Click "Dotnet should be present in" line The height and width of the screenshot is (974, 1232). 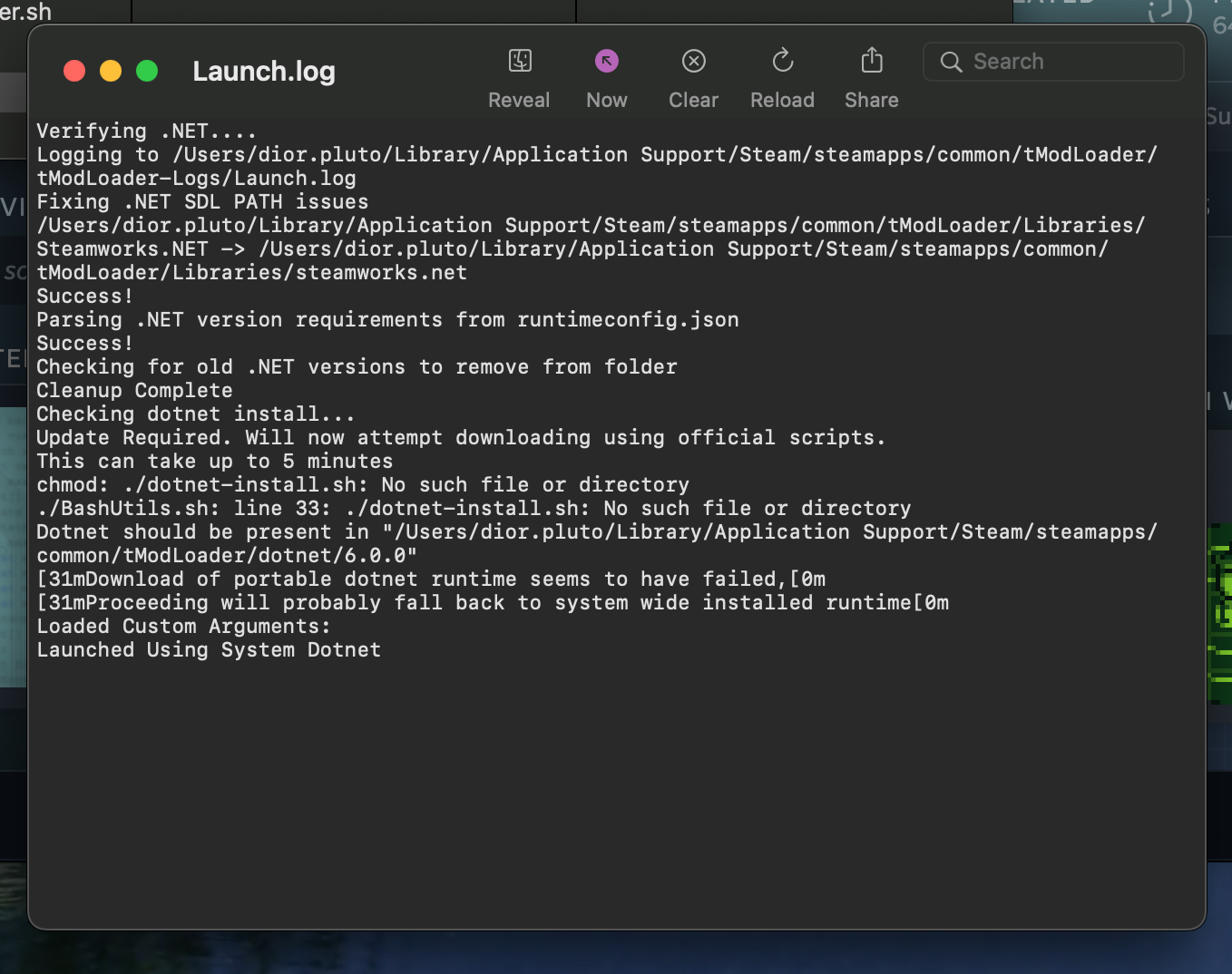[x=597, y=544]
